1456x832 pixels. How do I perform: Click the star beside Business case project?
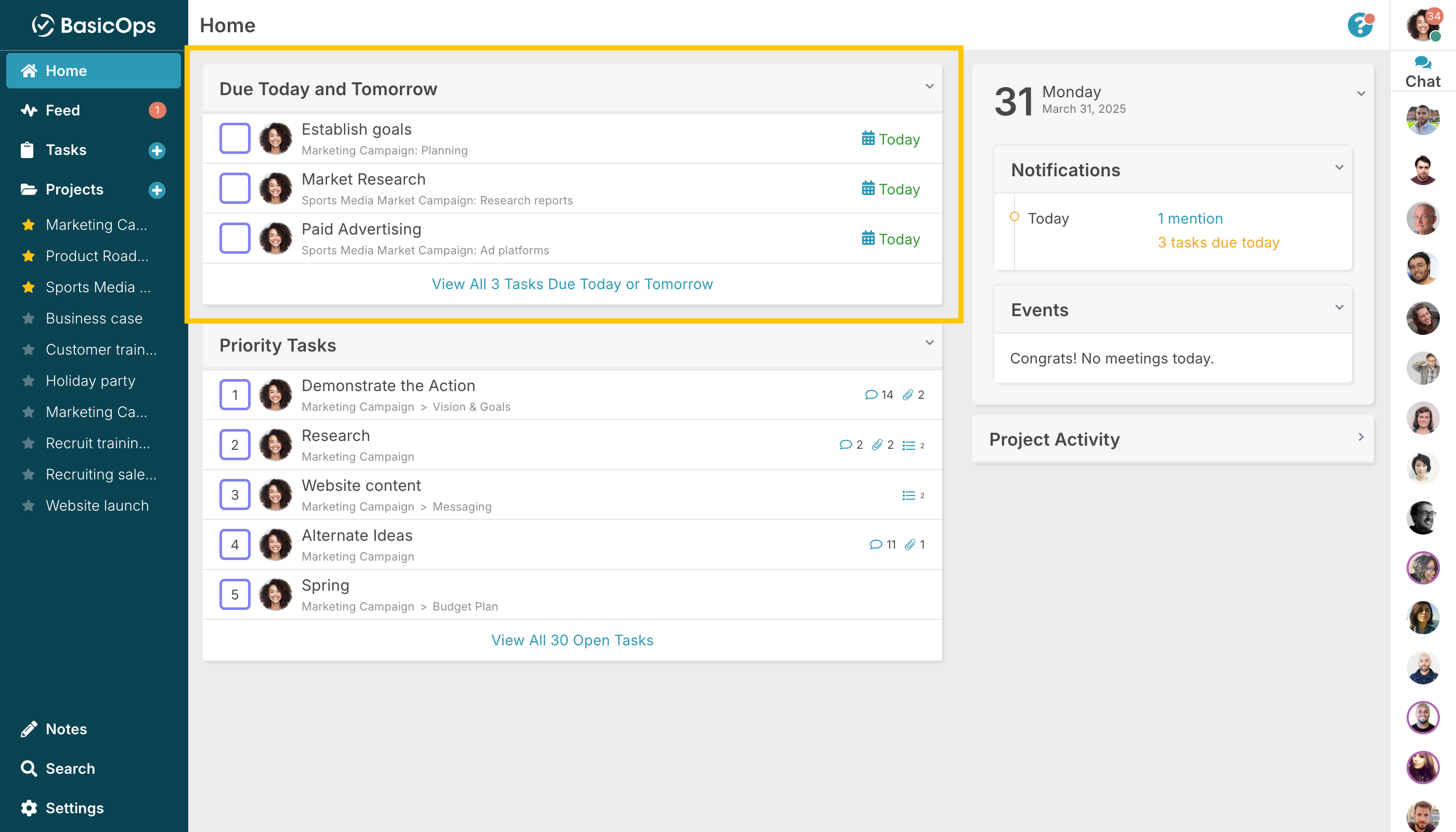point(29,318)
